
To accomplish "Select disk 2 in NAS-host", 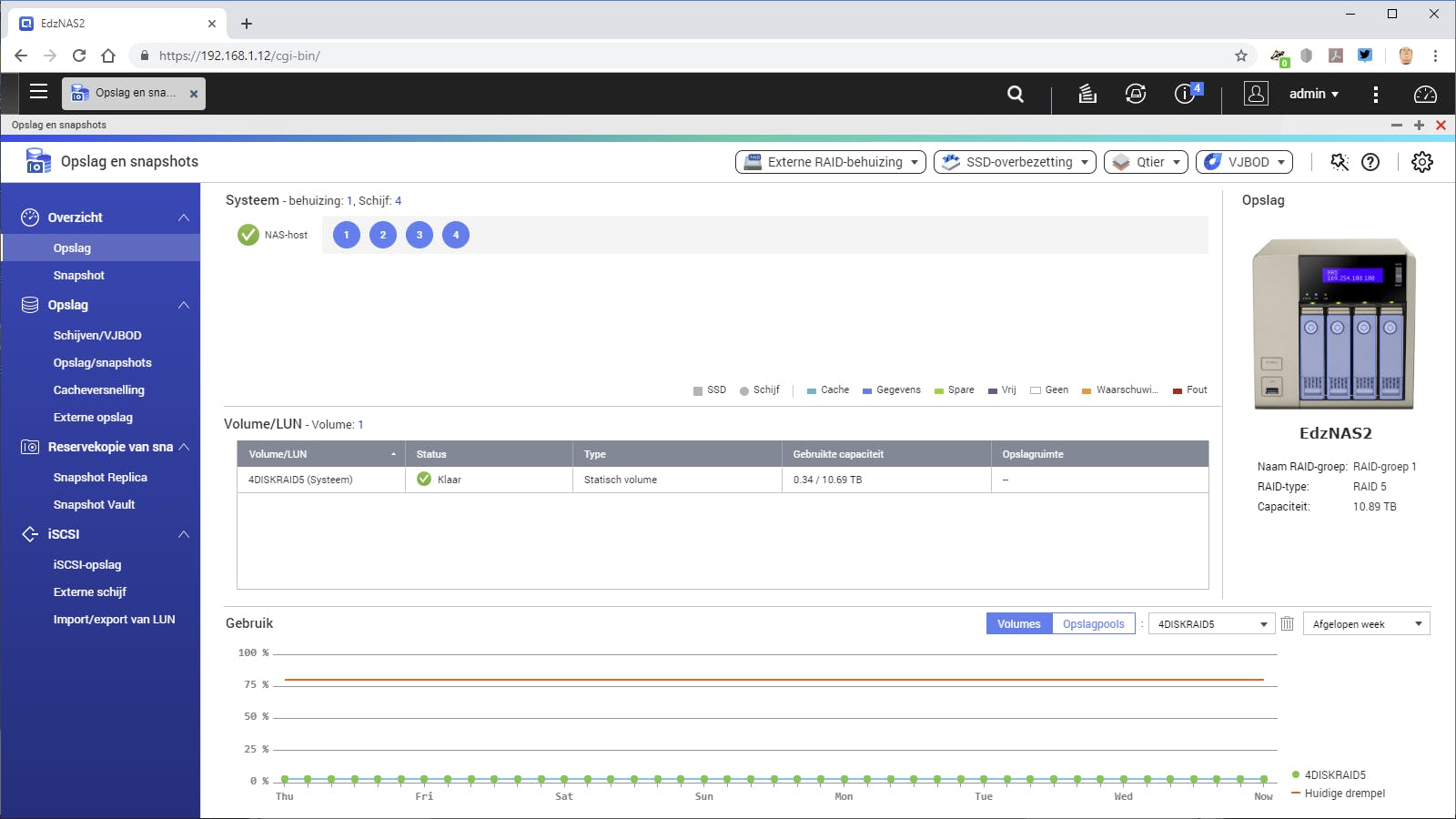I will coord(383,235).
